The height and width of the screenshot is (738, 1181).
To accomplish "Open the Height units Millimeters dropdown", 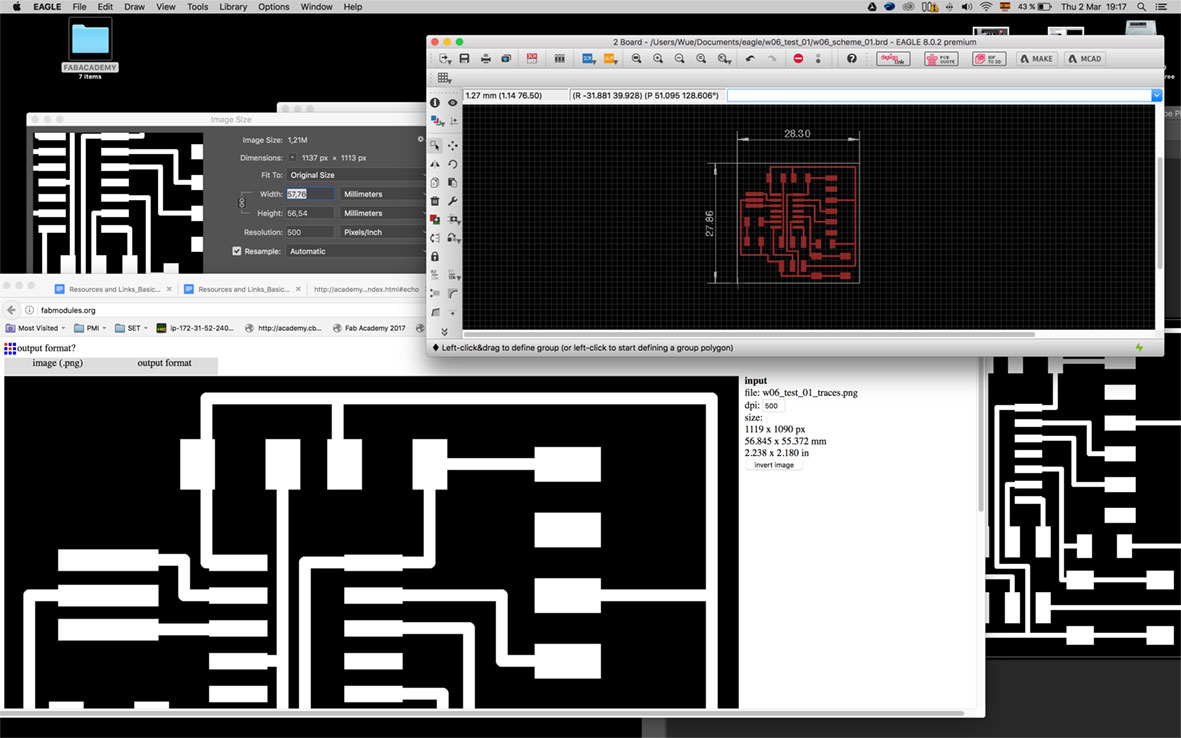I will click(x=383, y=213).
